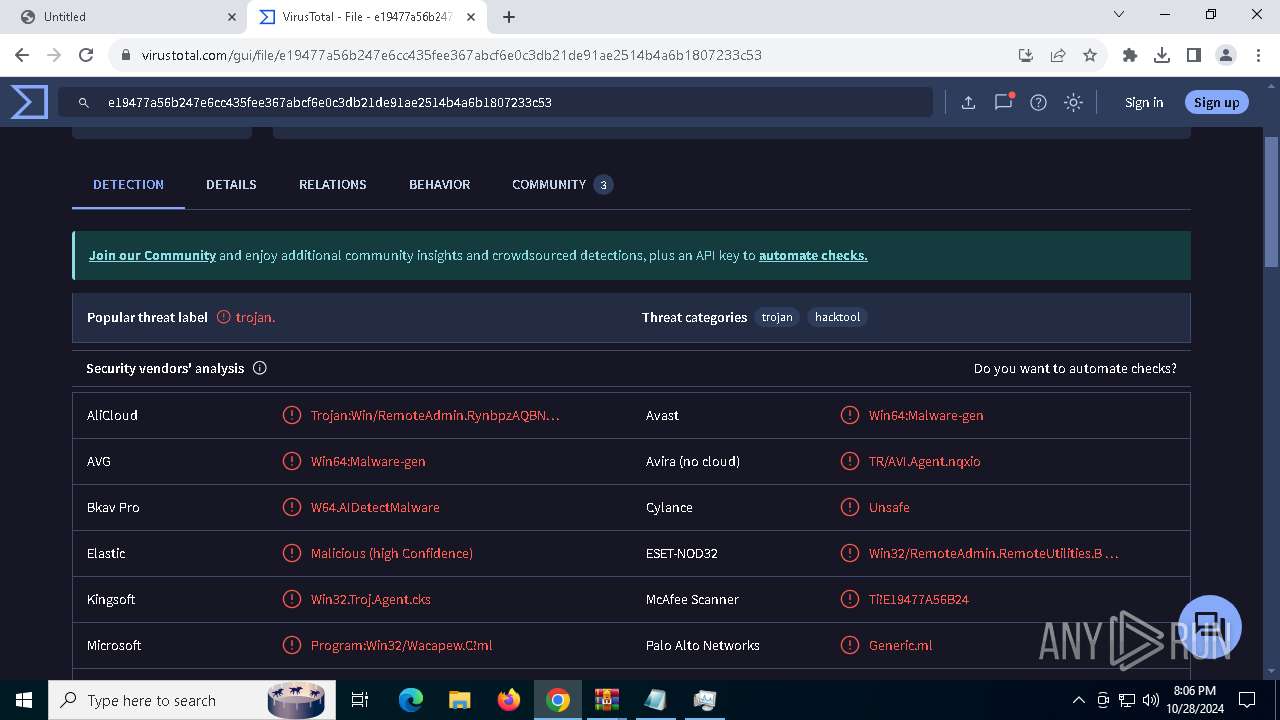This screenshot has width=1280, height=720.
Task: Click the VirusTotal hash search field
Action: point(495,102)
